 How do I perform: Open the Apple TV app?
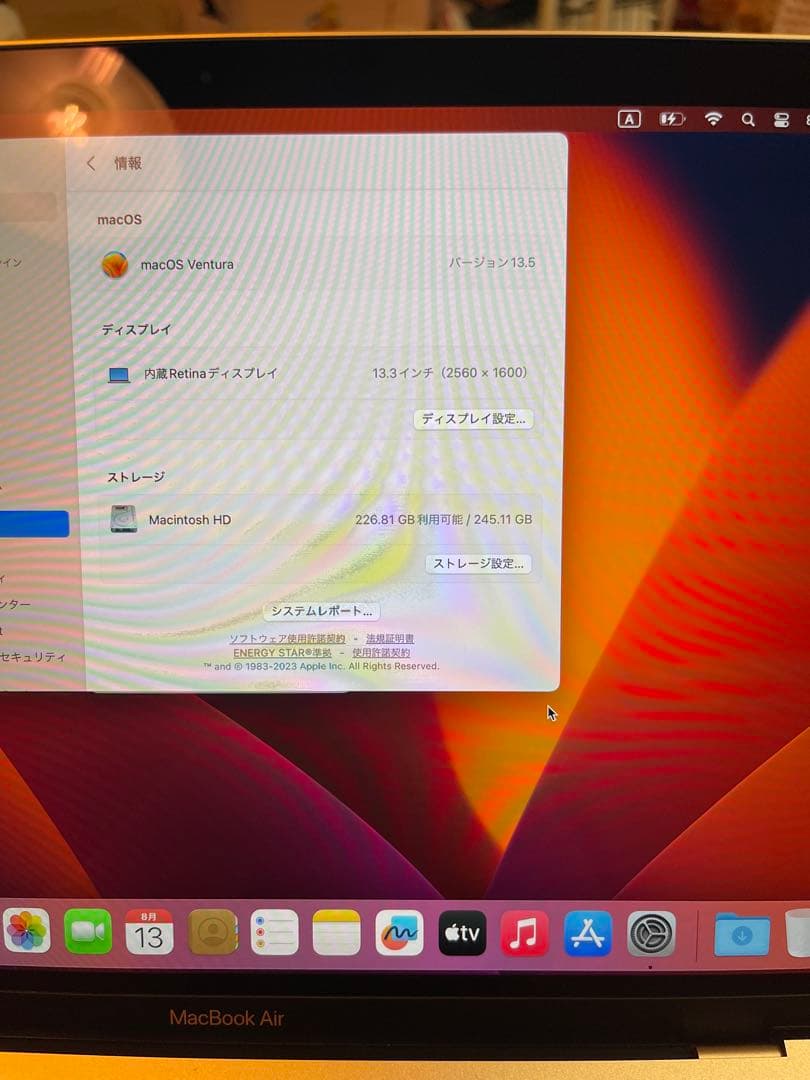pyautogui.click(x=462, y=934)
